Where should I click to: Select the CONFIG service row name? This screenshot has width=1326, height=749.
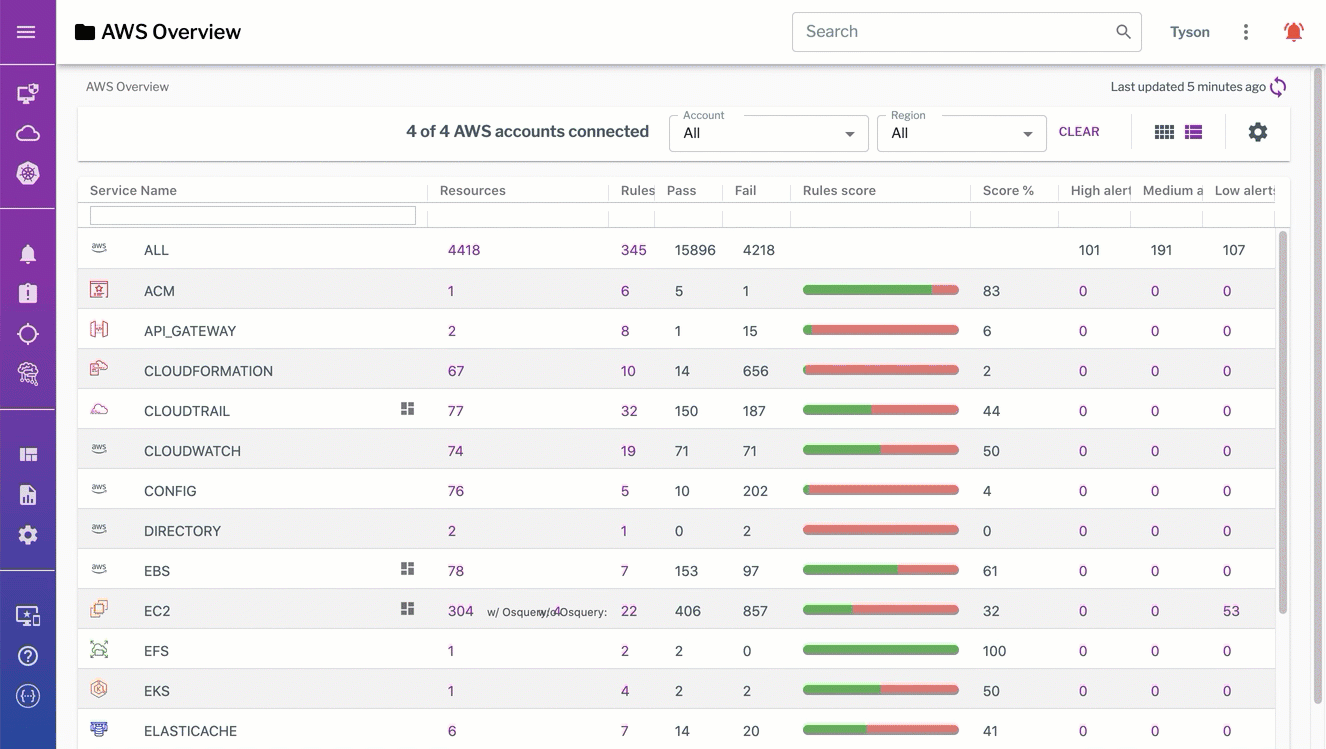tap(170, 491)
